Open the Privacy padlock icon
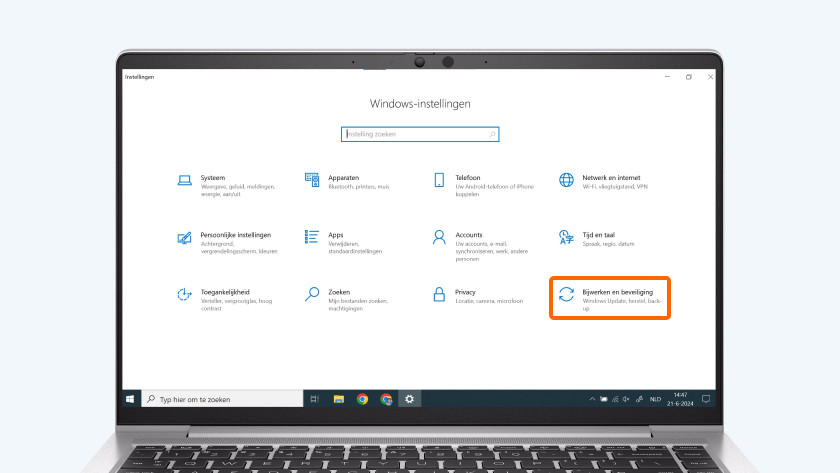This screenshot has height=473, width=840. tap(439, 294)
